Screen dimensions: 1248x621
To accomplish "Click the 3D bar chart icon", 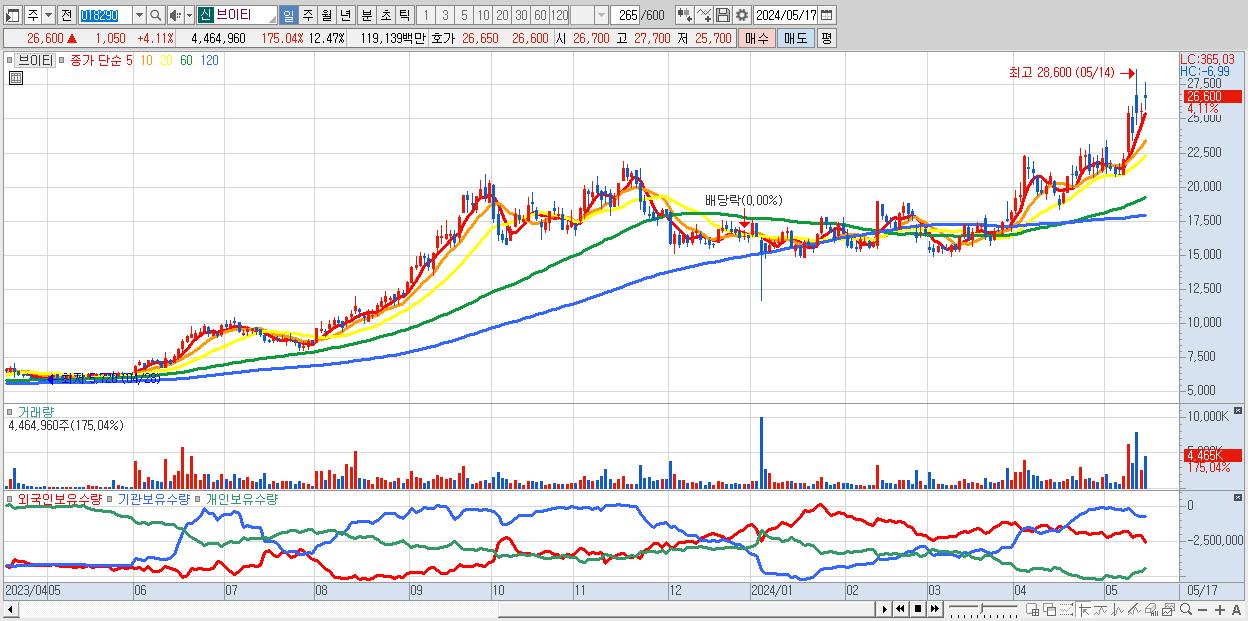I will click(1151, 610).
